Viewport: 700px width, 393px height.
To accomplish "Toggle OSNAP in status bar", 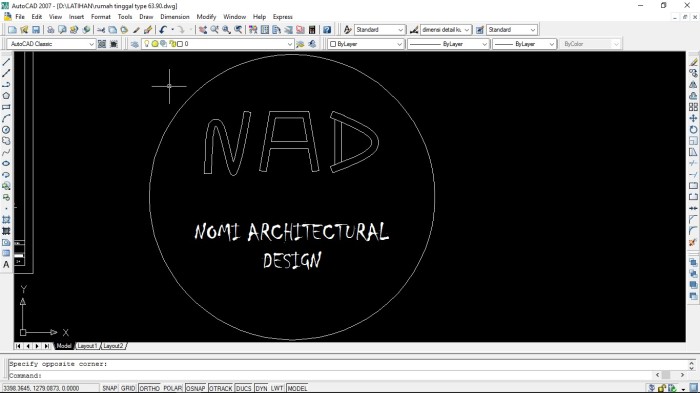I will coord(196,389).
